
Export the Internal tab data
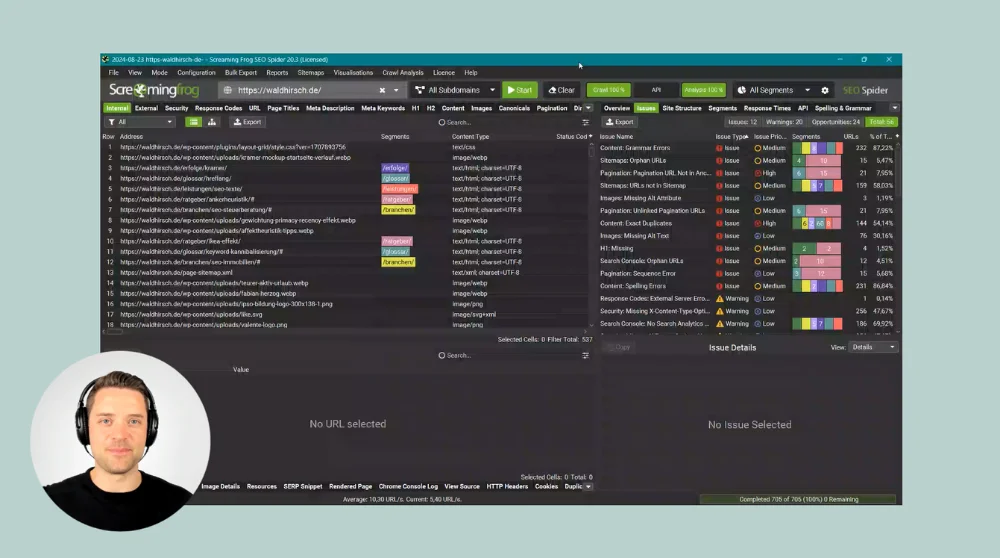(247, 122)
